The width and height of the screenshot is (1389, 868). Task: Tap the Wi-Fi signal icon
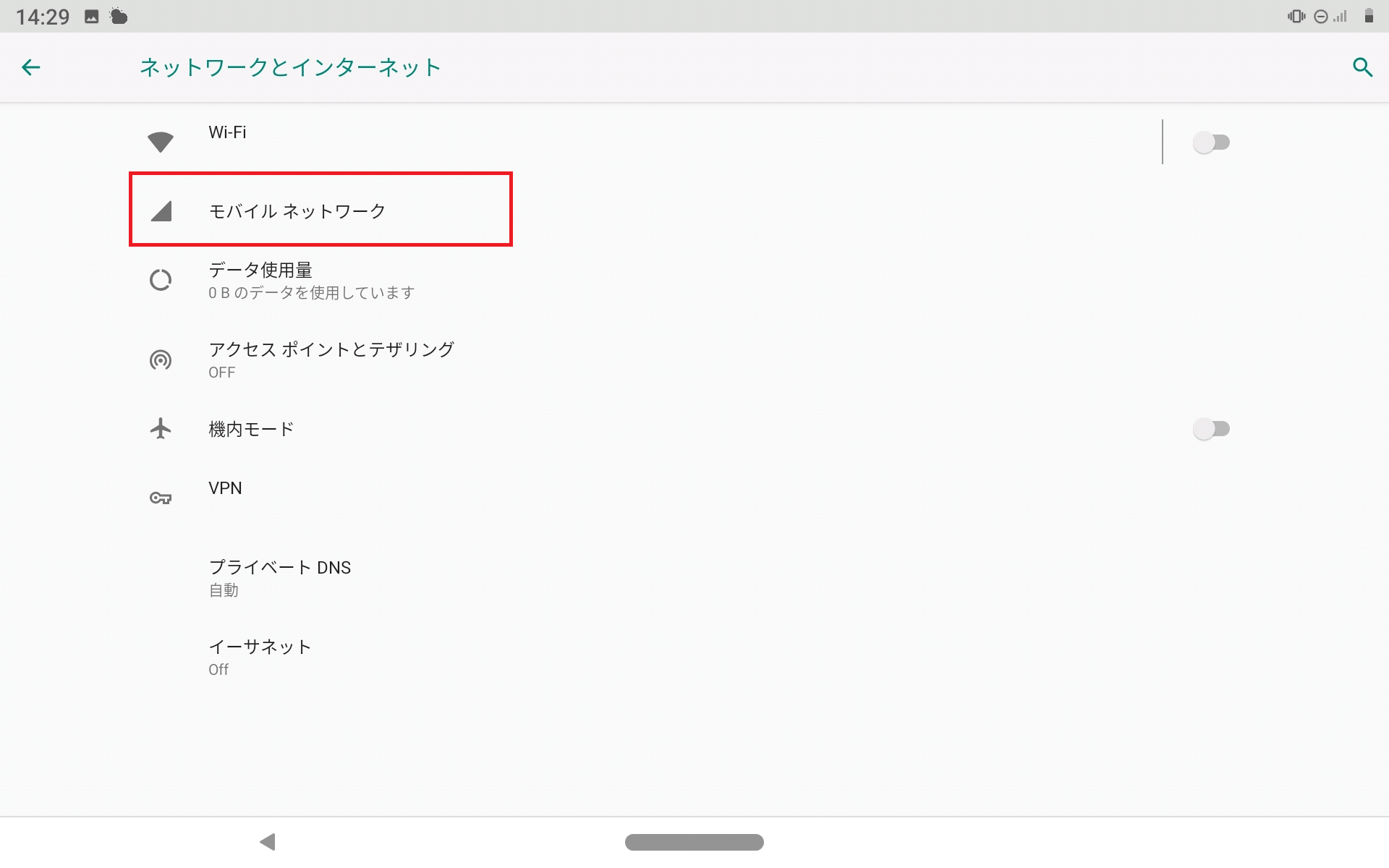(161, 141)
